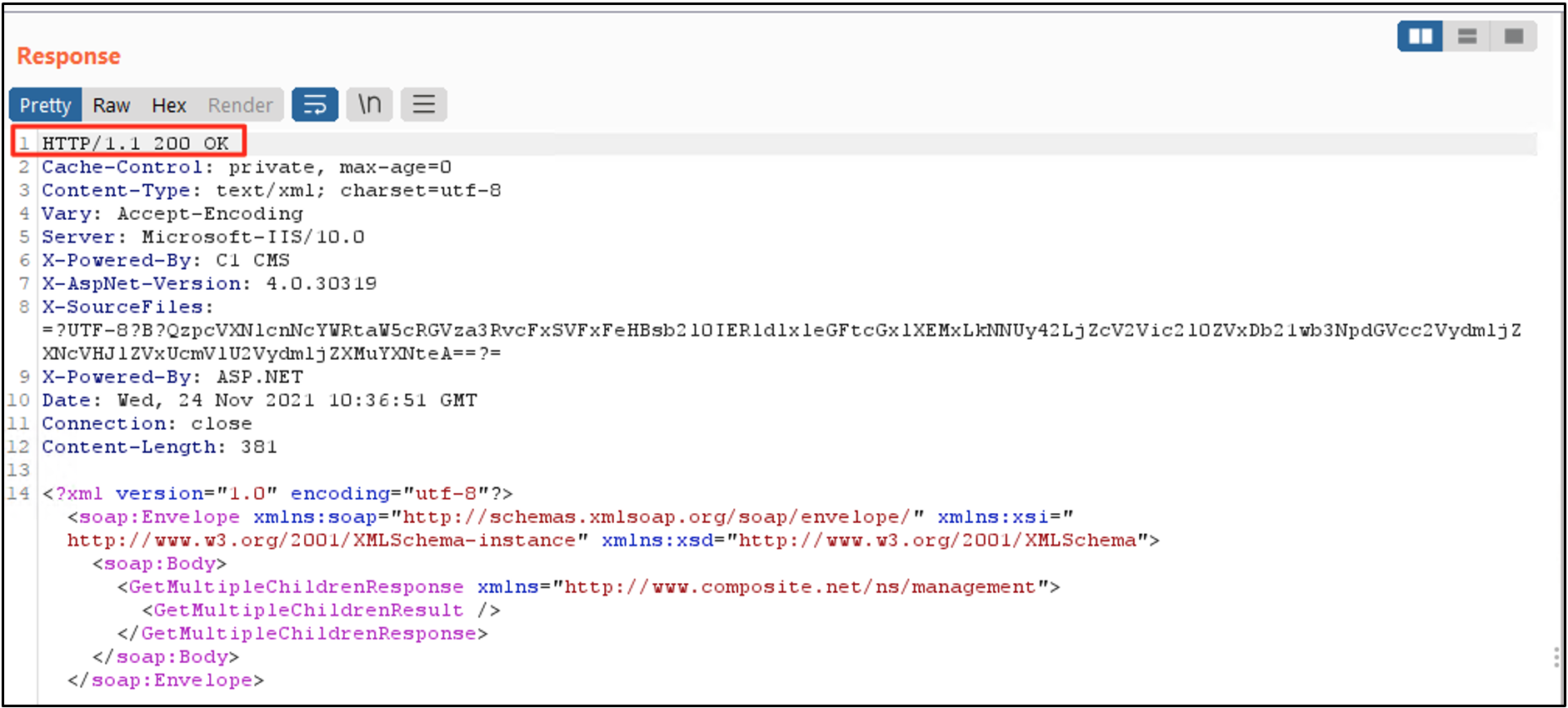Select the combined single-pane layout icon

pyautogui.click(x=1514, y=36)
